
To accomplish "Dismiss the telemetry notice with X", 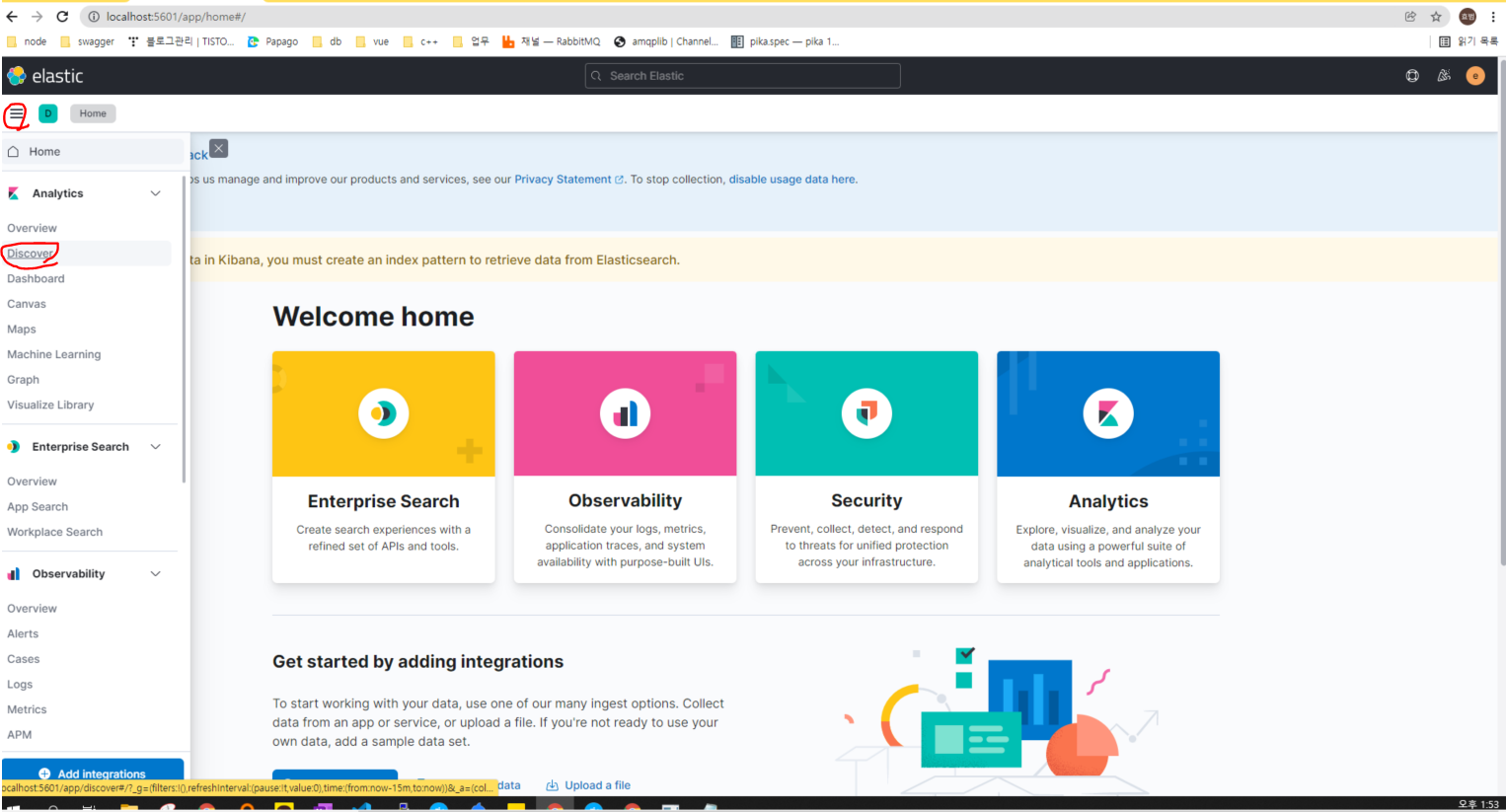I will click(x=219, y=148).
